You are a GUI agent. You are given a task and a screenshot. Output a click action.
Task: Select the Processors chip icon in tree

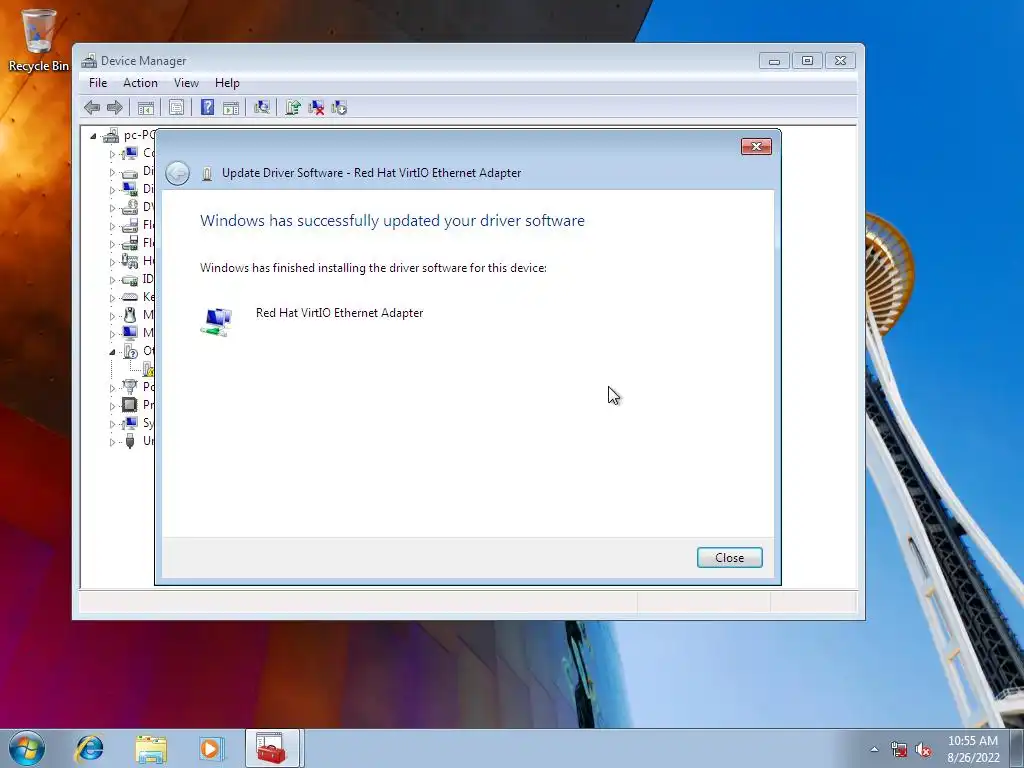[130, 405]
